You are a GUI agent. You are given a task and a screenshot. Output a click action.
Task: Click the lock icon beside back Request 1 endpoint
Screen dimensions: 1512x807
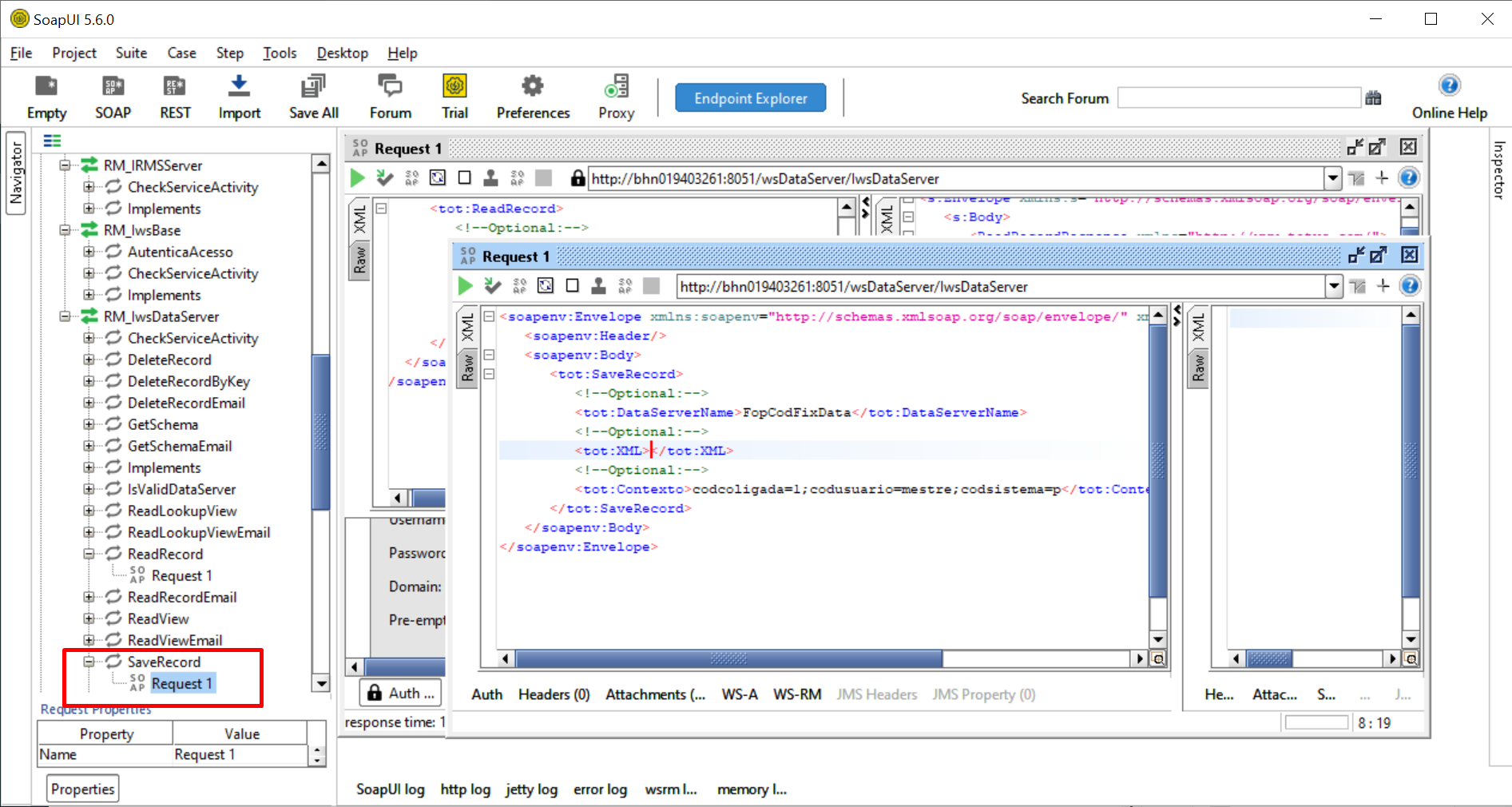click(x=577, y=177)
